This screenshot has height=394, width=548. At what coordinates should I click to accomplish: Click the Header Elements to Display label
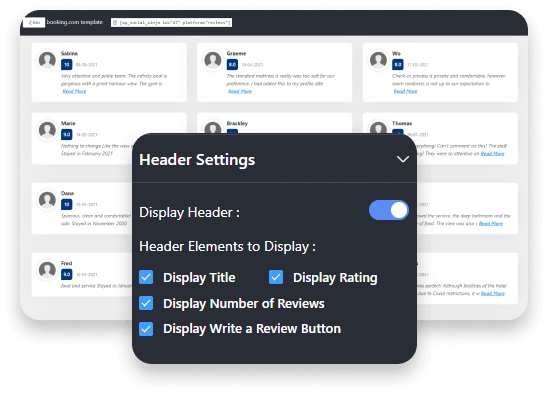click(x=228, y=246)
